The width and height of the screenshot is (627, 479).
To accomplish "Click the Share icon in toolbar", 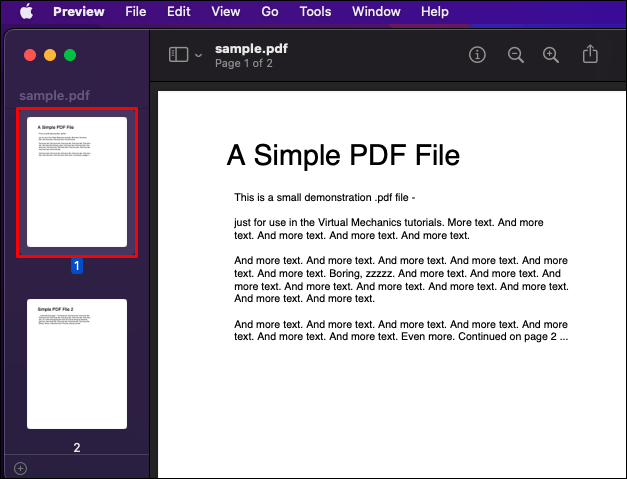I will pyautogui.click(x=590, y=54).
